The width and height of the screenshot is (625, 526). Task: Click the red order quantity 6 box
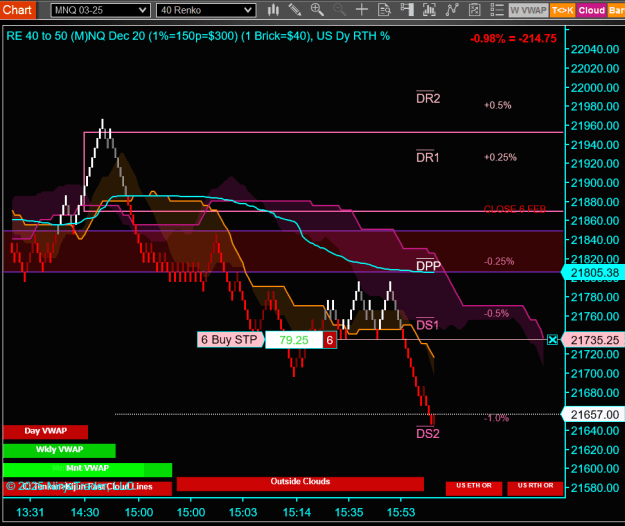pos(330,340)
